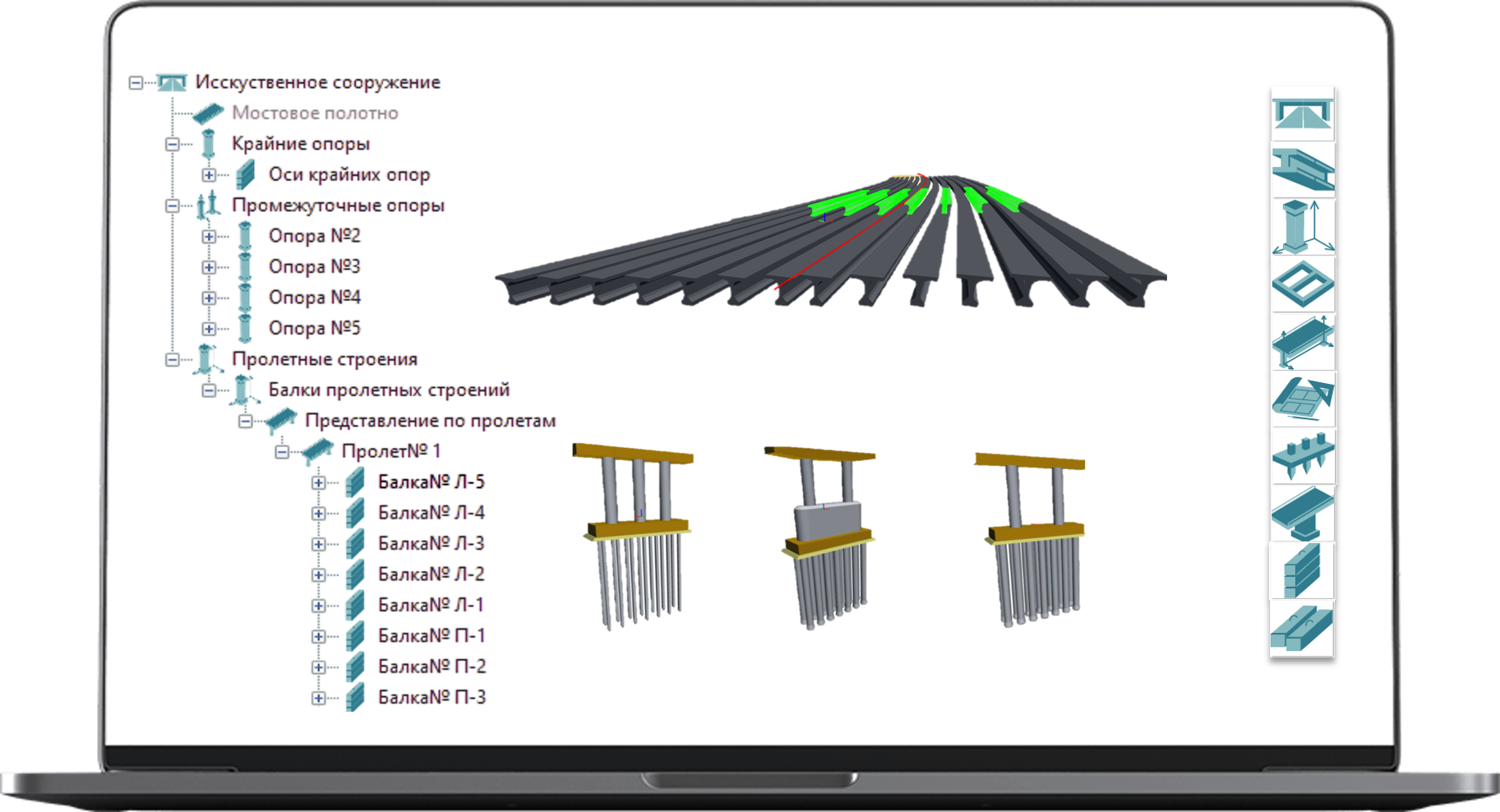Collapse the Искусственное сооружение root node

tap(136, 82)
